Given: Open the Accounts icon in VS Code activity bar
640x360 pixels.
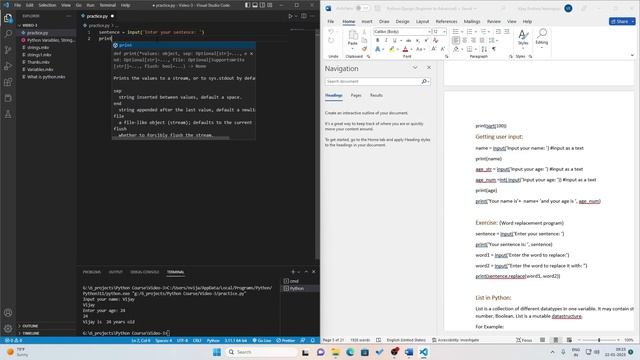Looking at the screenshot, I should point(8,313).
